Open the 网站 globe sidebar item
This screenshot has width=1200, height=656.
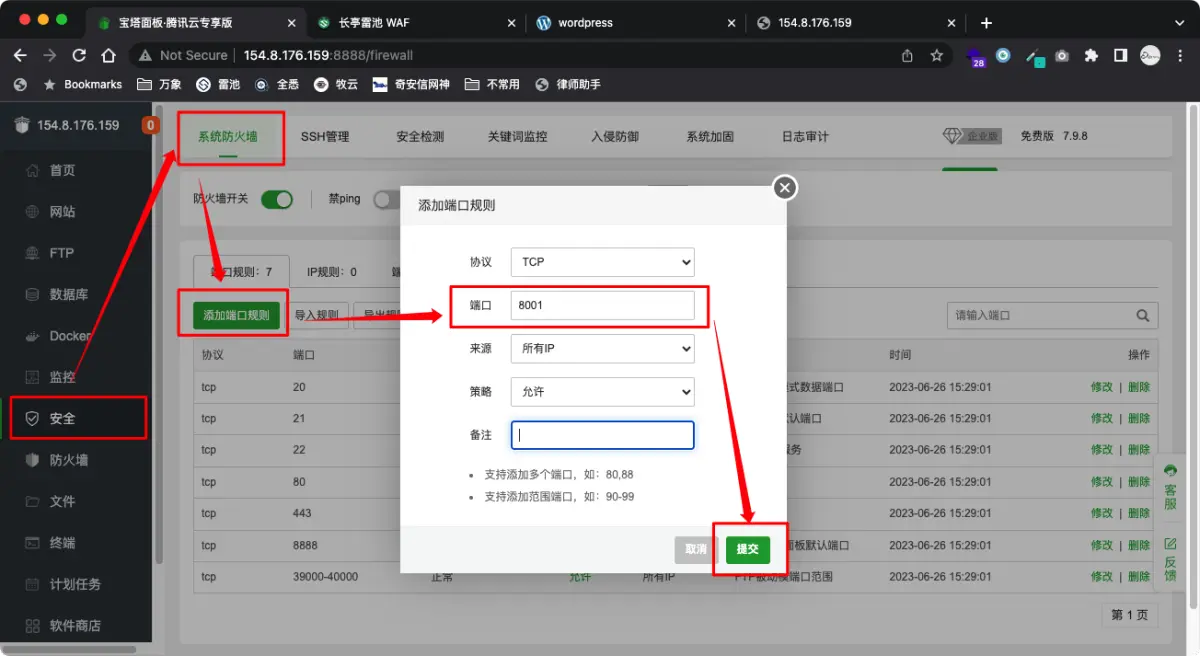(62, 212)
